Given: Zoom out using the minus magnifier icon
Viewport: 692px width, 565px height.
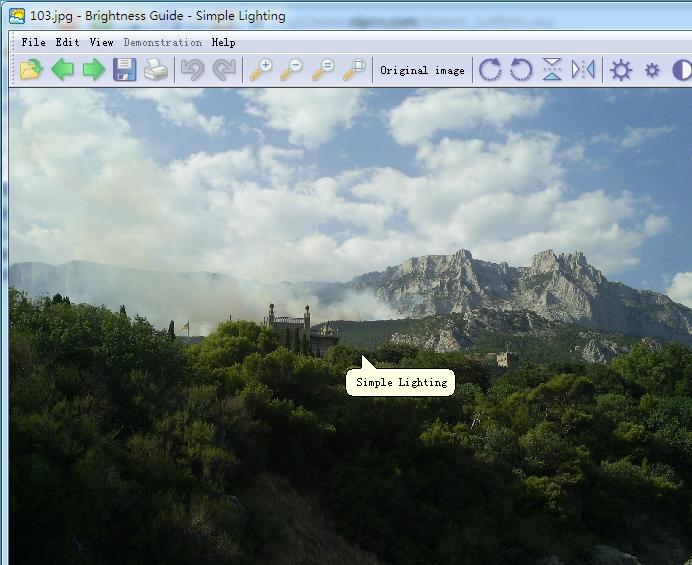Looking at the screenshot, I should [x=292, y=70].
